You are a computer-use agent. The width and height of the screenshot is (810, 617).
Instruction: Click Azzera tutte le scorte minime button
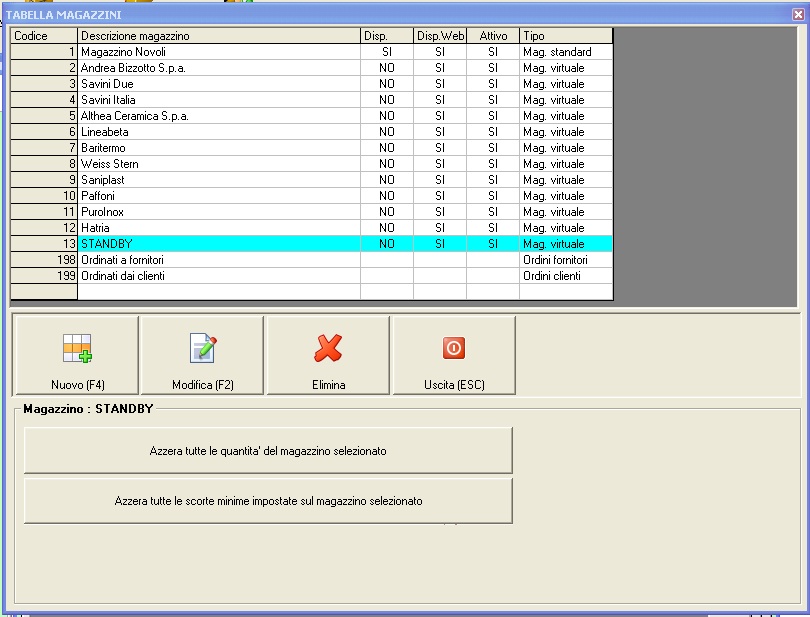pyautogui.click(x=268, y=501)
